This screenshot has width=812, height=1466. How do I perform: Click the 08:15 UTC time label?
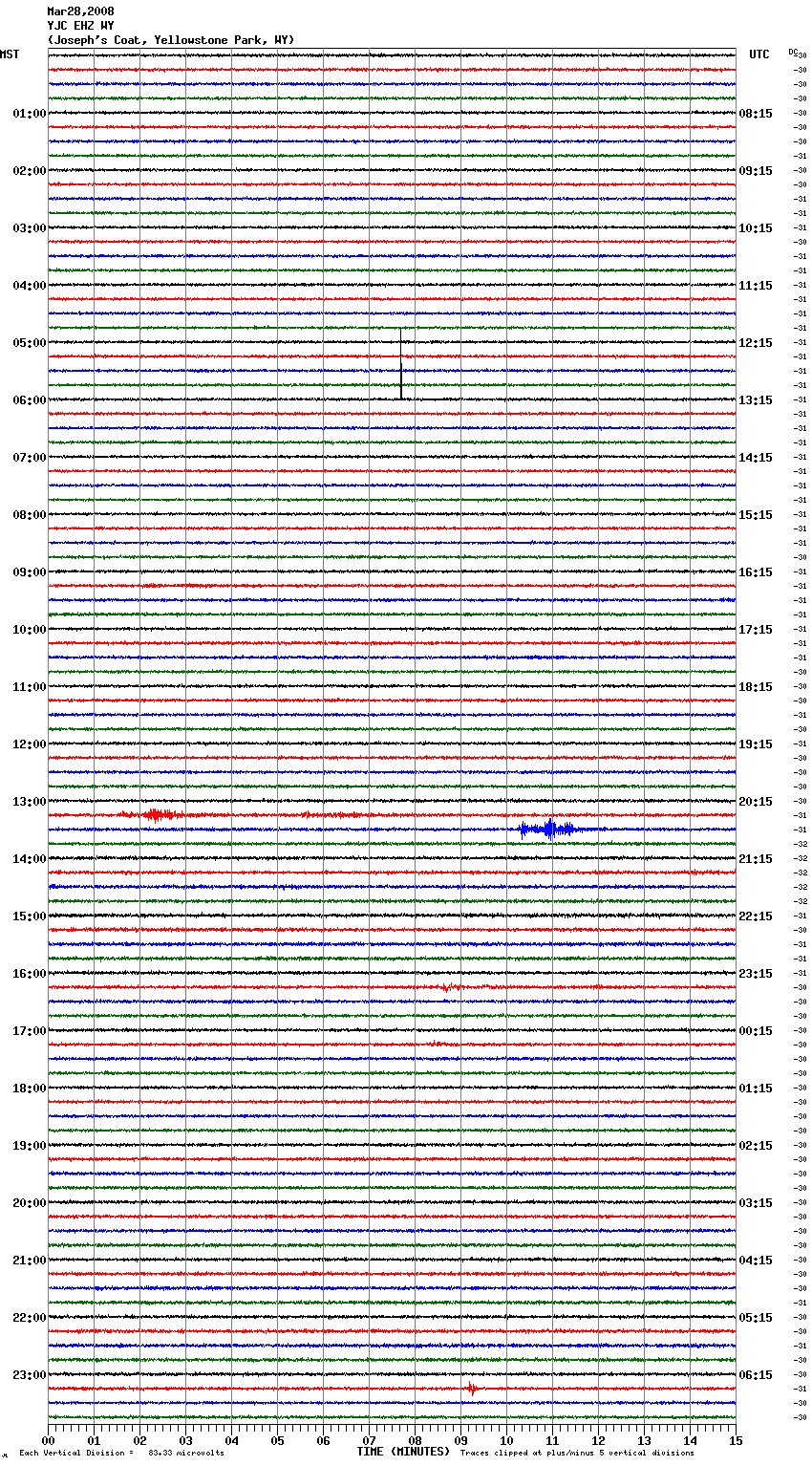pos(756,114)
